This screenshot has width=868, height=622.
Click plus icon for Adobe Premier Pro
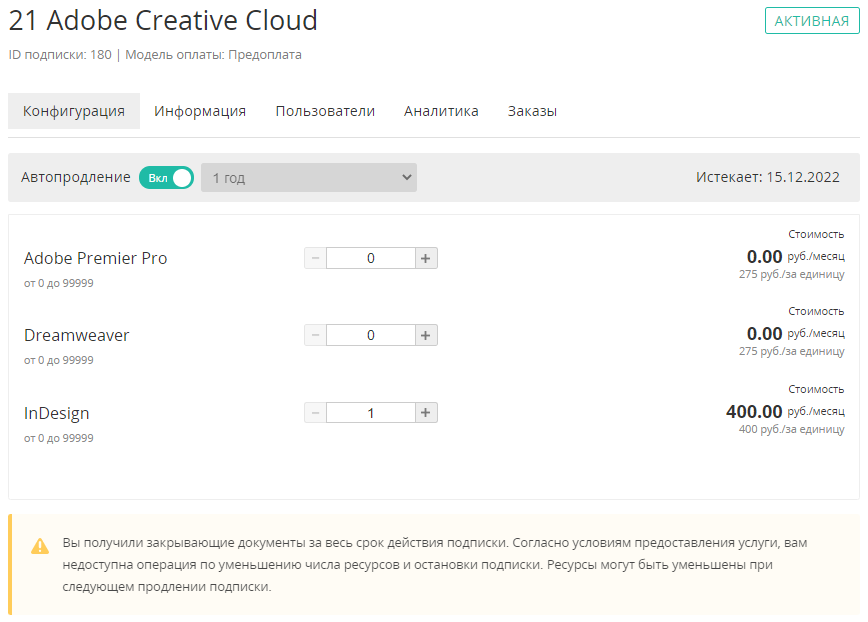426,258
